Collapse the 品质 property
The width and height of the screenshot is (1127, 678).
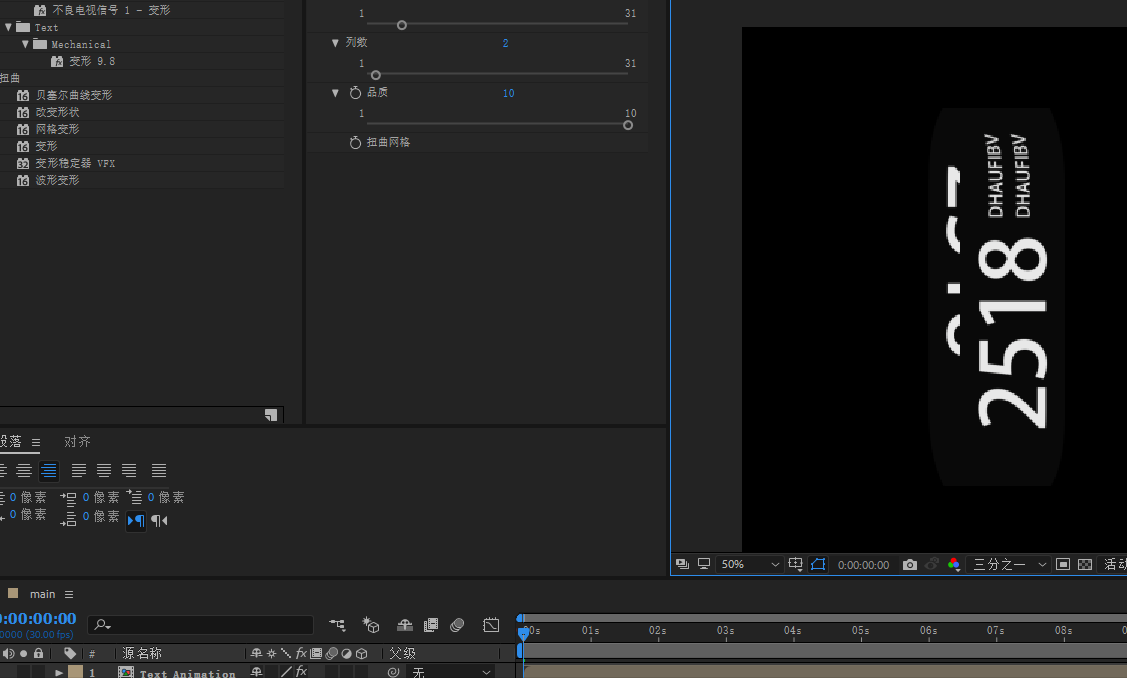pyautogui.click(x=335, y=93)
